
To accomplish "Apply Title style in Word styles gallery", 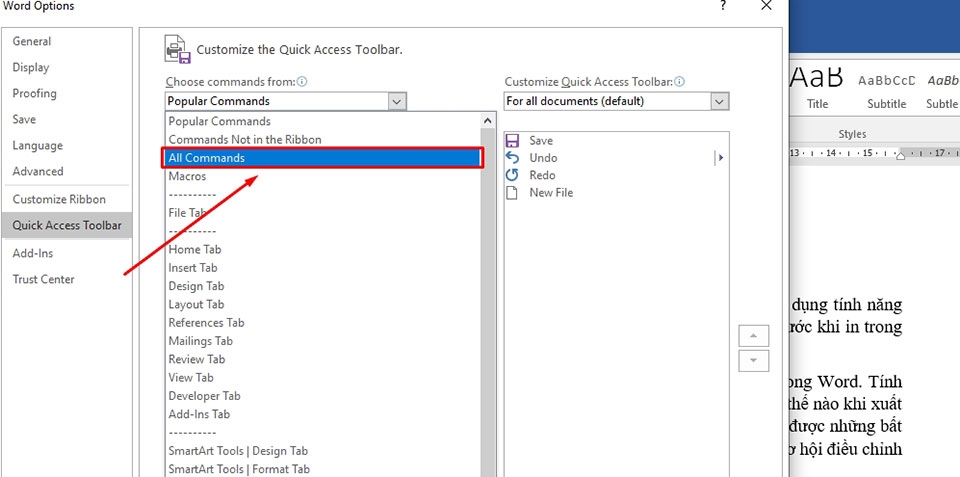I will point(817,88).
